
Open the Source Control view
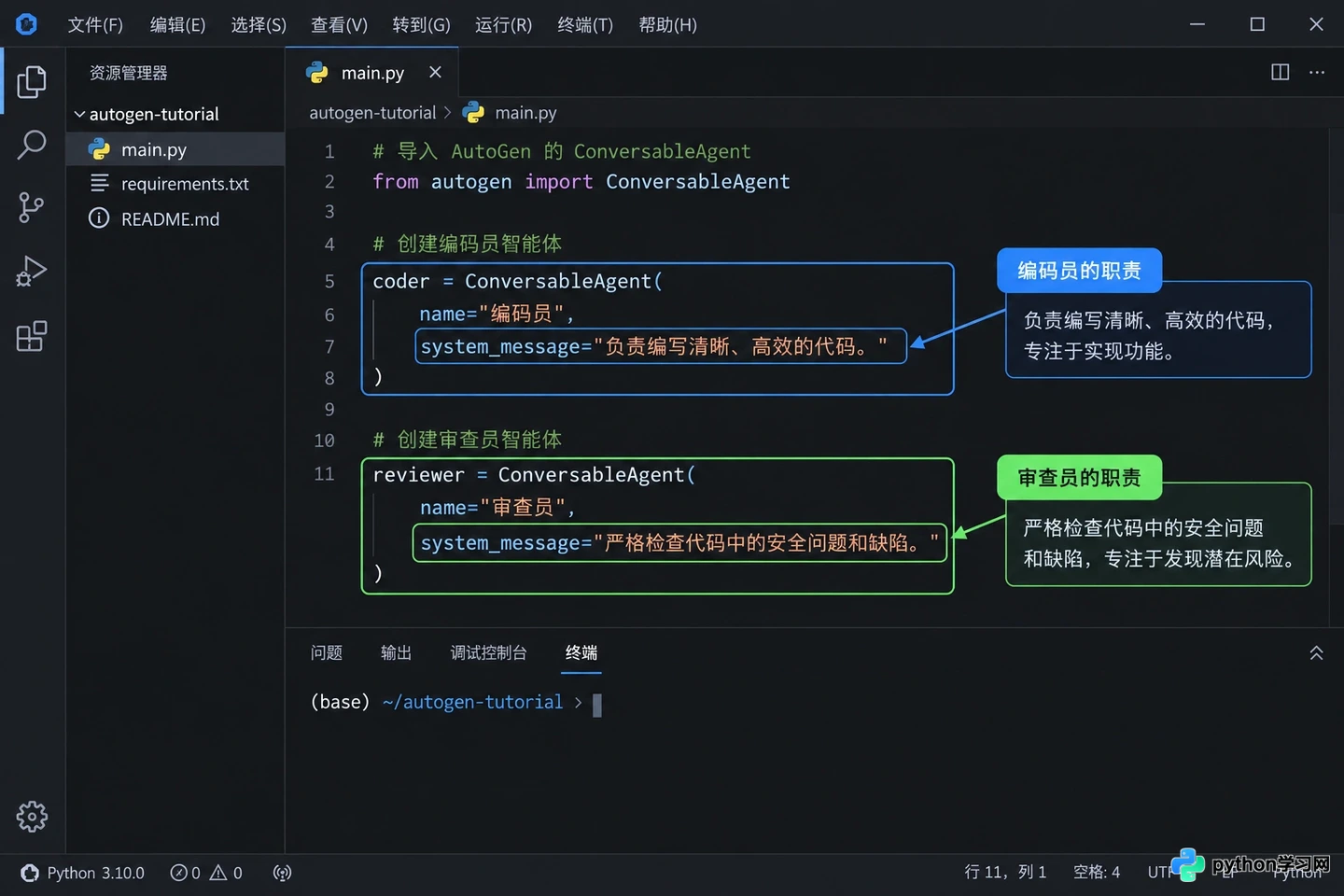tap(32, 207)
